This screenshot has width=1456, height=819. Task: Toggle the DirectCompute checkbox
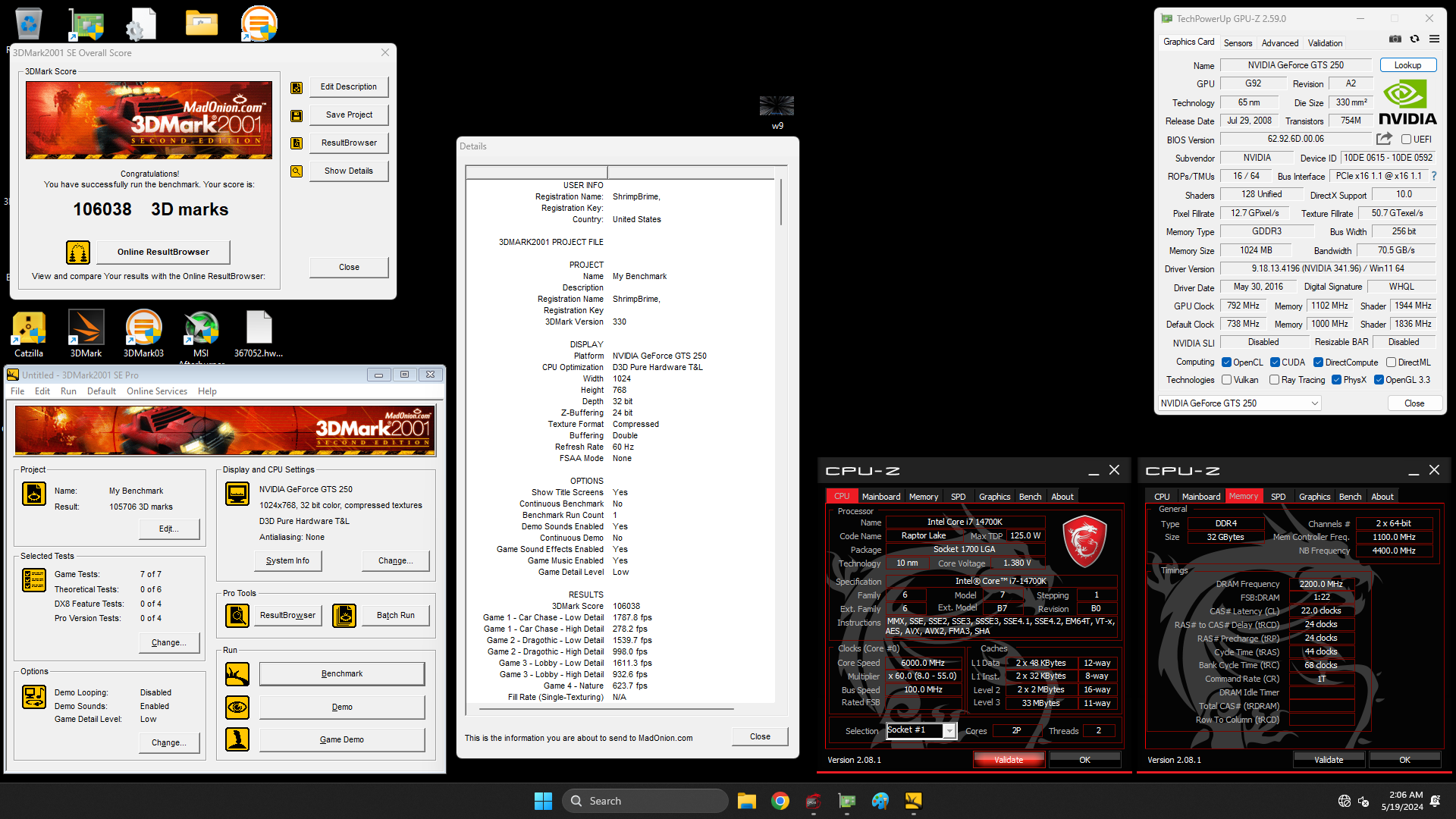[x=1318, y=362]
